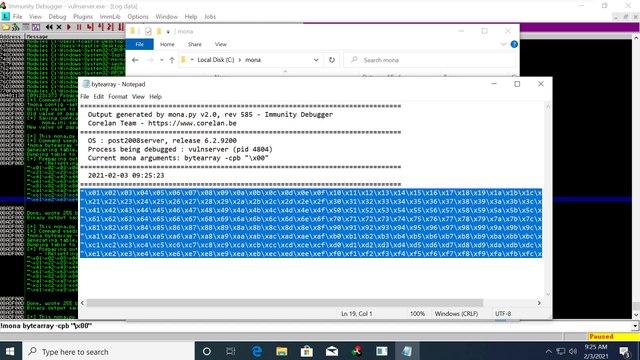The height and width of the screenshot is (360, 640).
Task: Click the Explorer refresh button
Action: click(x=332, y=60)
